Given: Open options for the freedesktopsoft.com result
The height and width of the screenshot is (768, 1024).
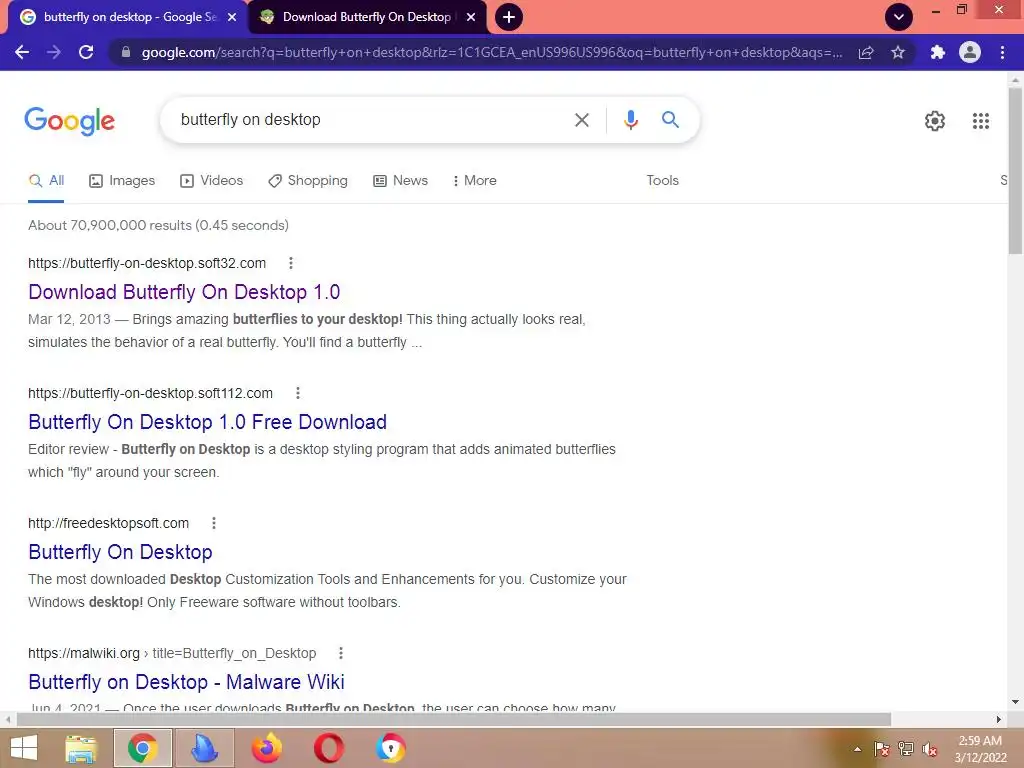Looking at the screenshot, I should click(214, 523).
